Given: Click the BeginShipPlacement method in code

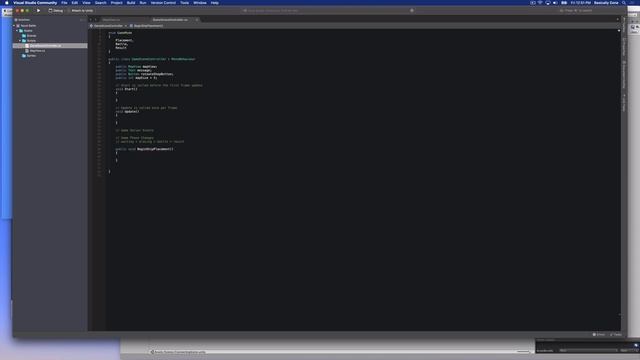Looking at the screenshot, I should [155, 149].
